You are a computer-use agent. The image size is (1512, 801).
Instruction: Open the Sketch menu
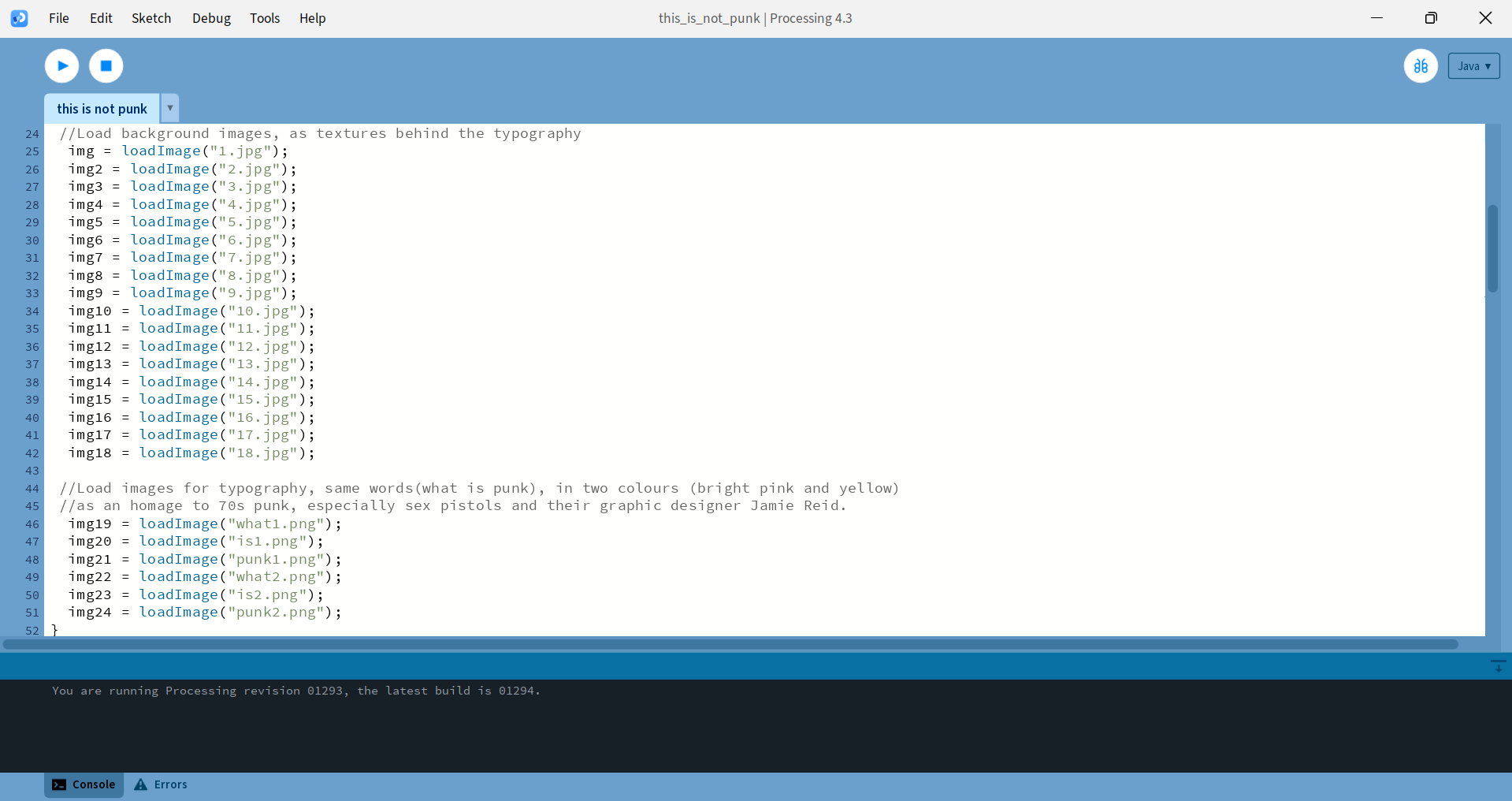coord(151,18)
